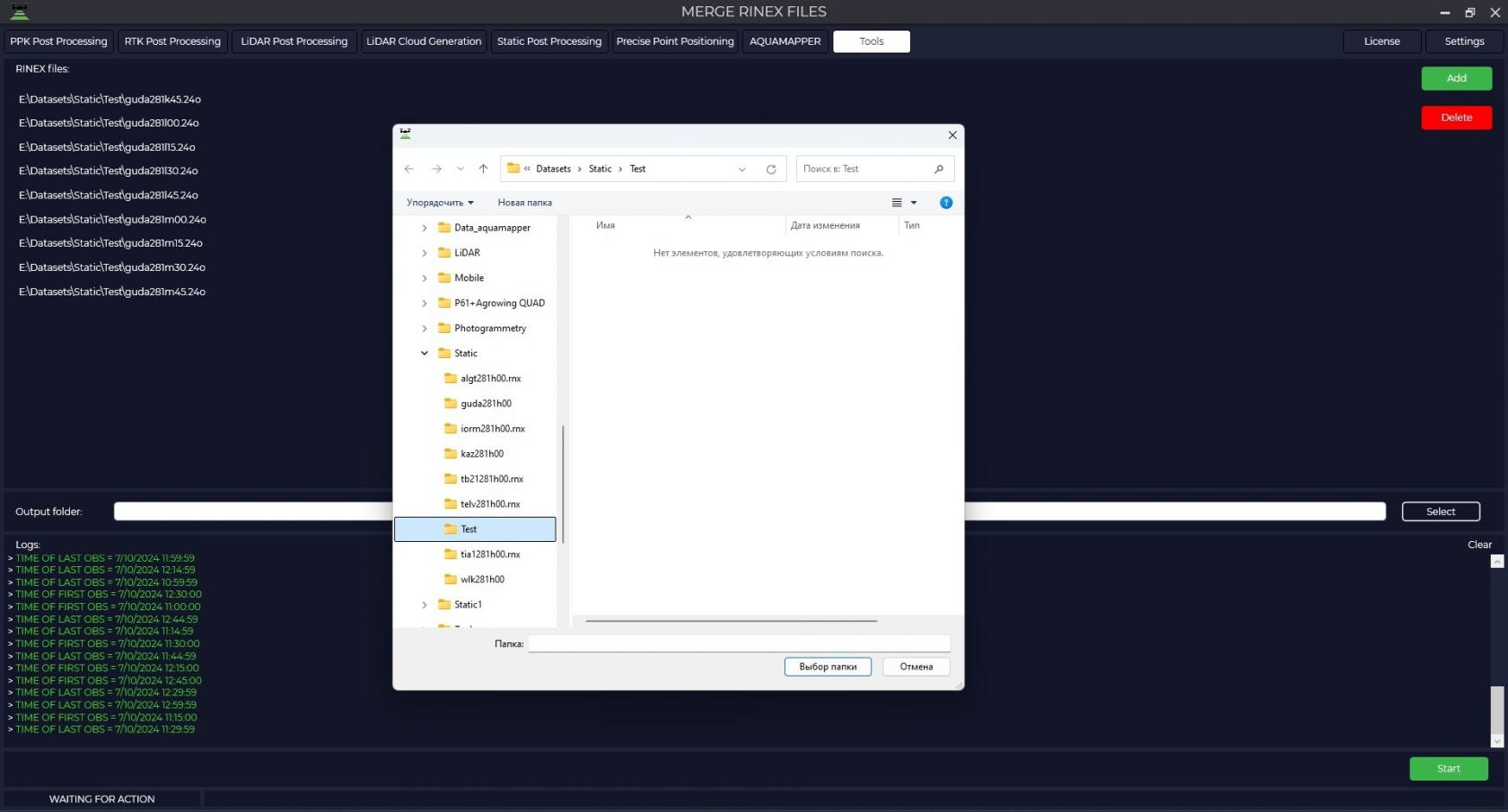Image resolution: width=1508 pixels, height=812 pixels.
Task: Click Новая папка button
Action: coord(525,203)
